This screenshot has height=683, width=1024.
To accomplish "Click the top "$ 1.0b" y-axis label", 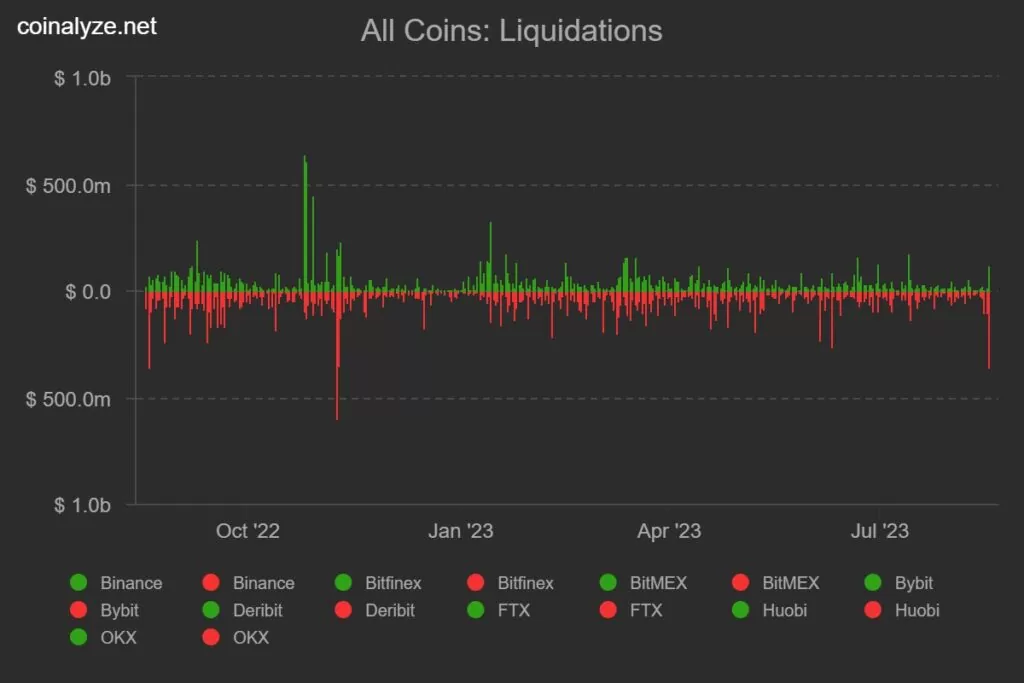I will tap(82, 79).
